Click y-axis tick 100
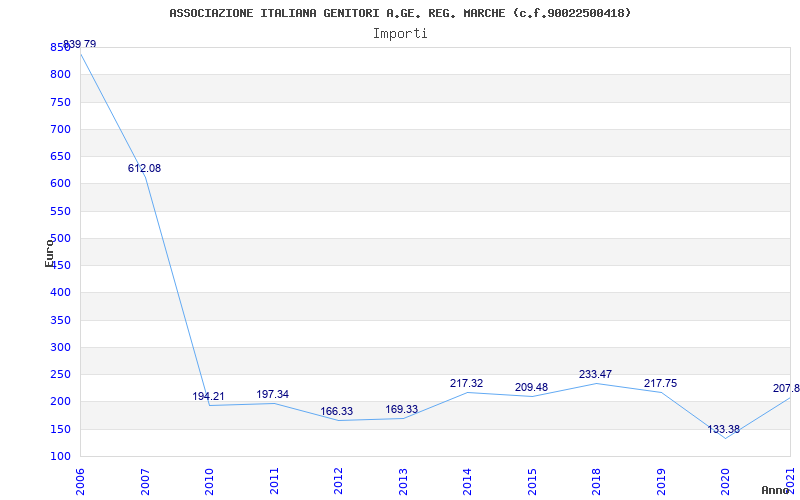 click(60, 457)
